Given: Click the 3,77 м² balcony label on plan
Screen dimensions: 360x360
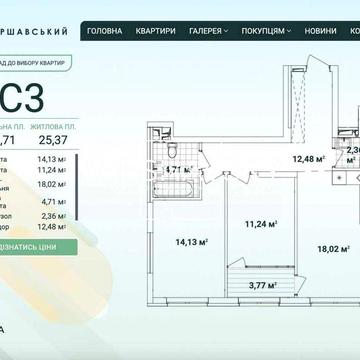Looking at the screenshot, I should [x=264, y=285].
